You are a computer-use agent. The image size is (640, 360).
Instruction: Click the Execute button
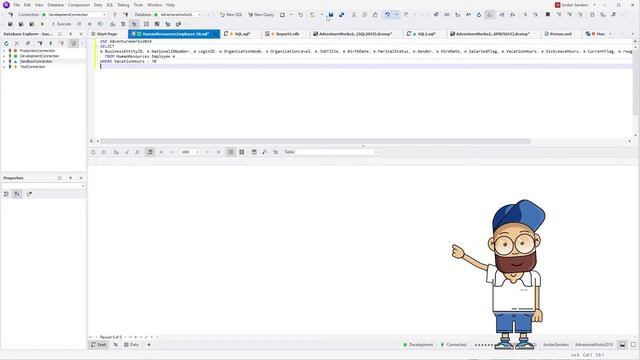(x=62, y=24)
